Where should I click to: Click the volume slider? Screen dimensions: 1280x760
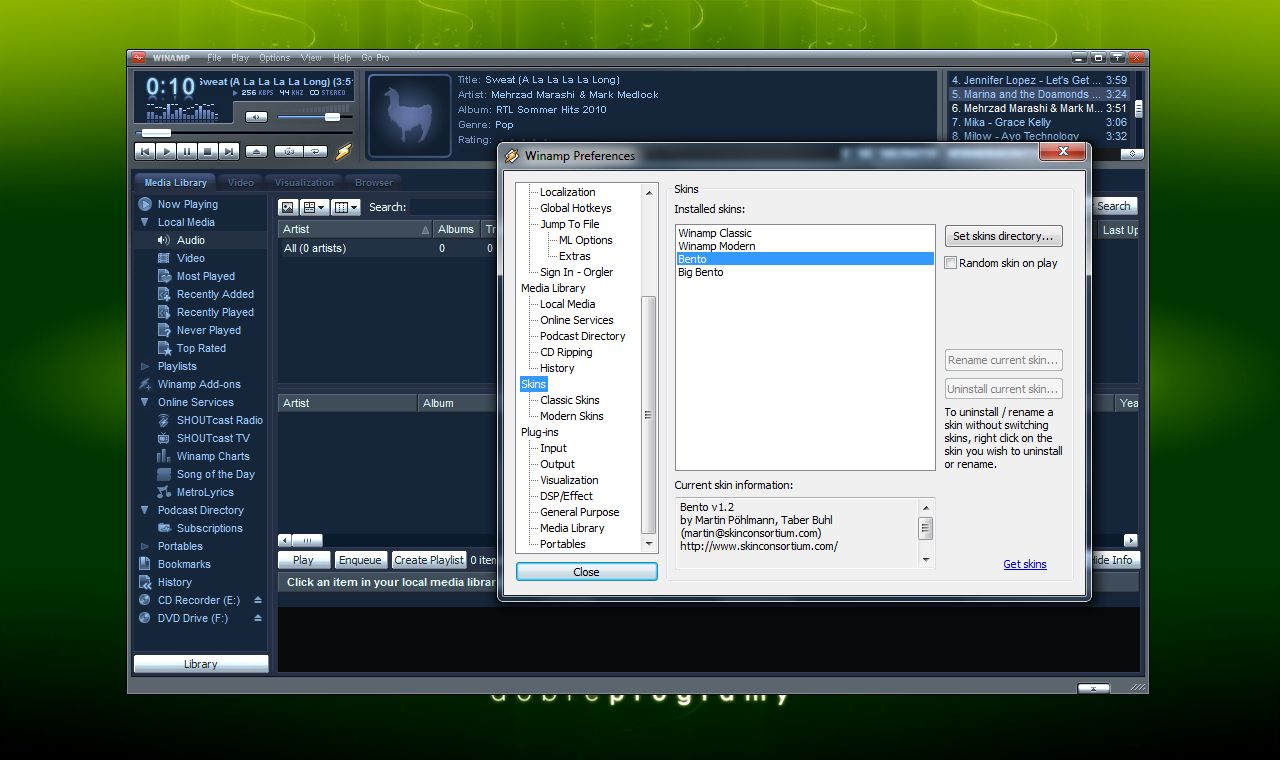pyautogui.click(x=314, y=117)
